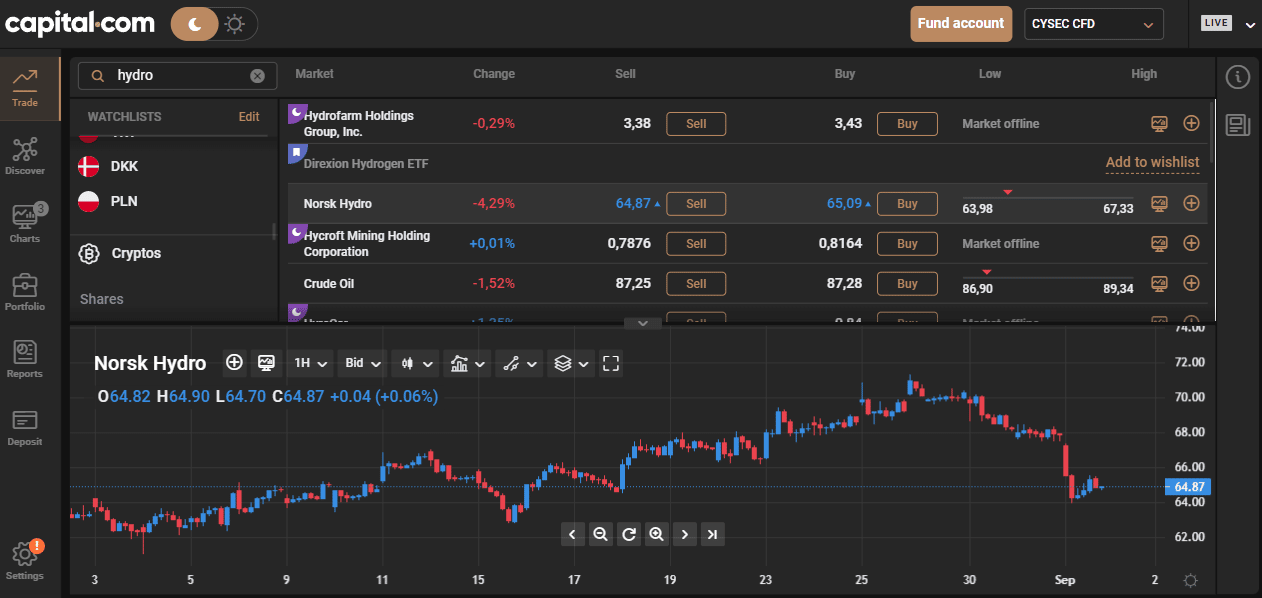
Task: Click the plus icon beside Crude Oil
Action: pyautogui.click(x=1191, y=283)
